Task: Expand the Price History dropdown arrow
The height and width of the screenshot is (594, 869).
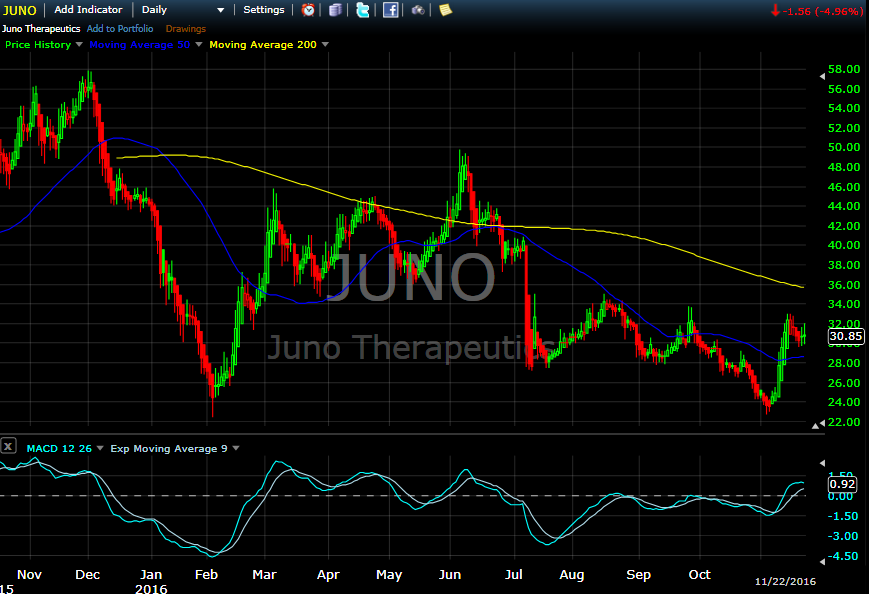Action: pyautogui.click(x=79, y=44)
